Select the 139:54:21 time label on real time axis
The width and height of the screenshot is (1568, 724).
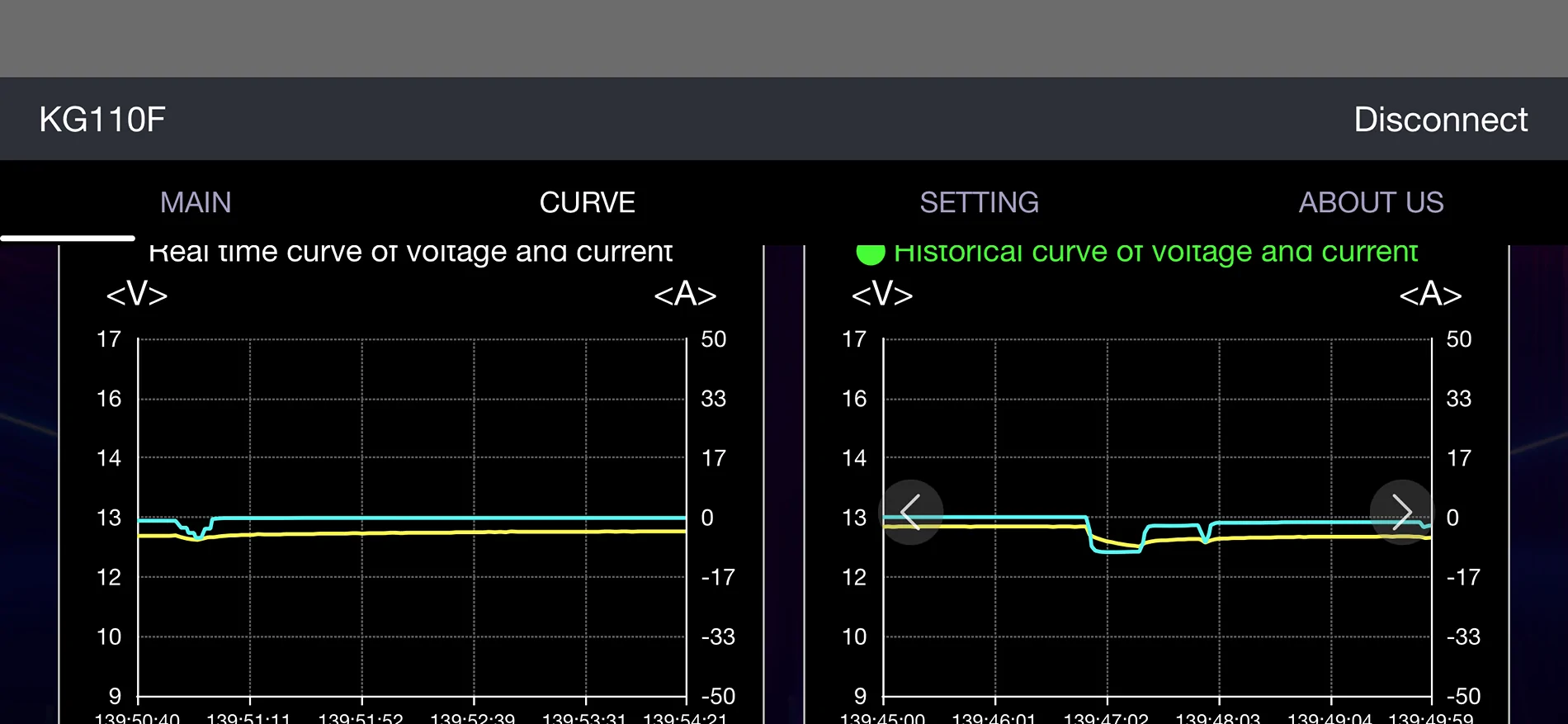coord(685,717)
